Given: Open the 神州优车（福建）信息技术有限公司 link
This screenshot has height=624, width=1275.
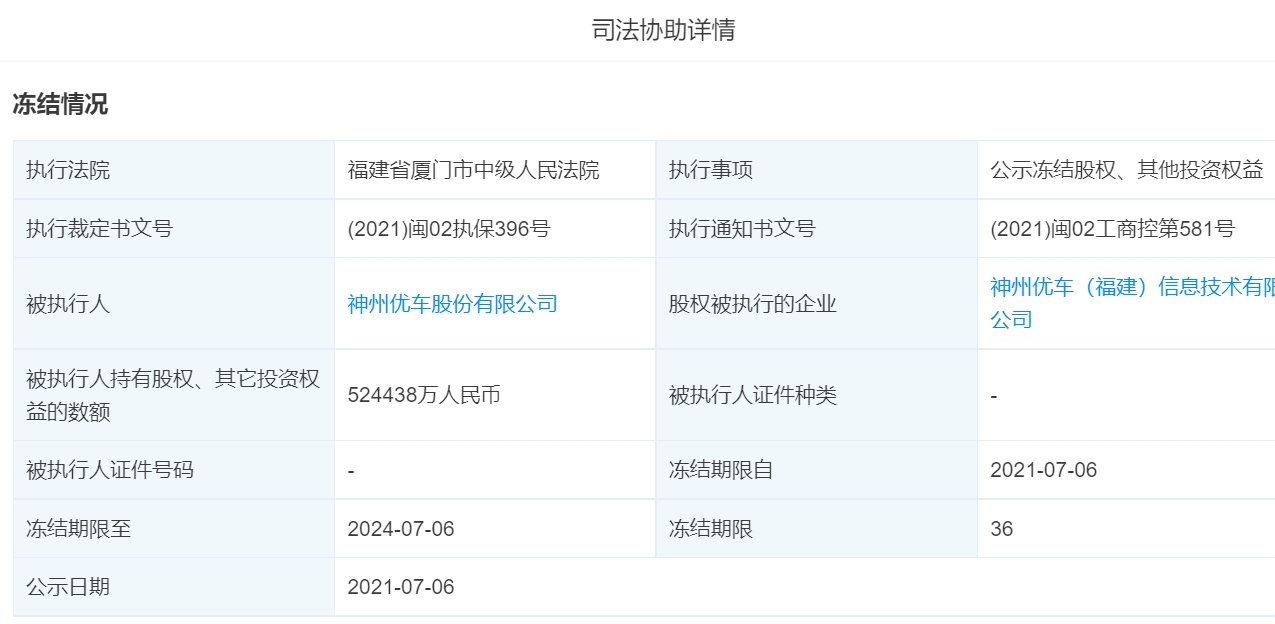Looking at the screenshot, I should pyautogui.click(x=1130, y=288).
